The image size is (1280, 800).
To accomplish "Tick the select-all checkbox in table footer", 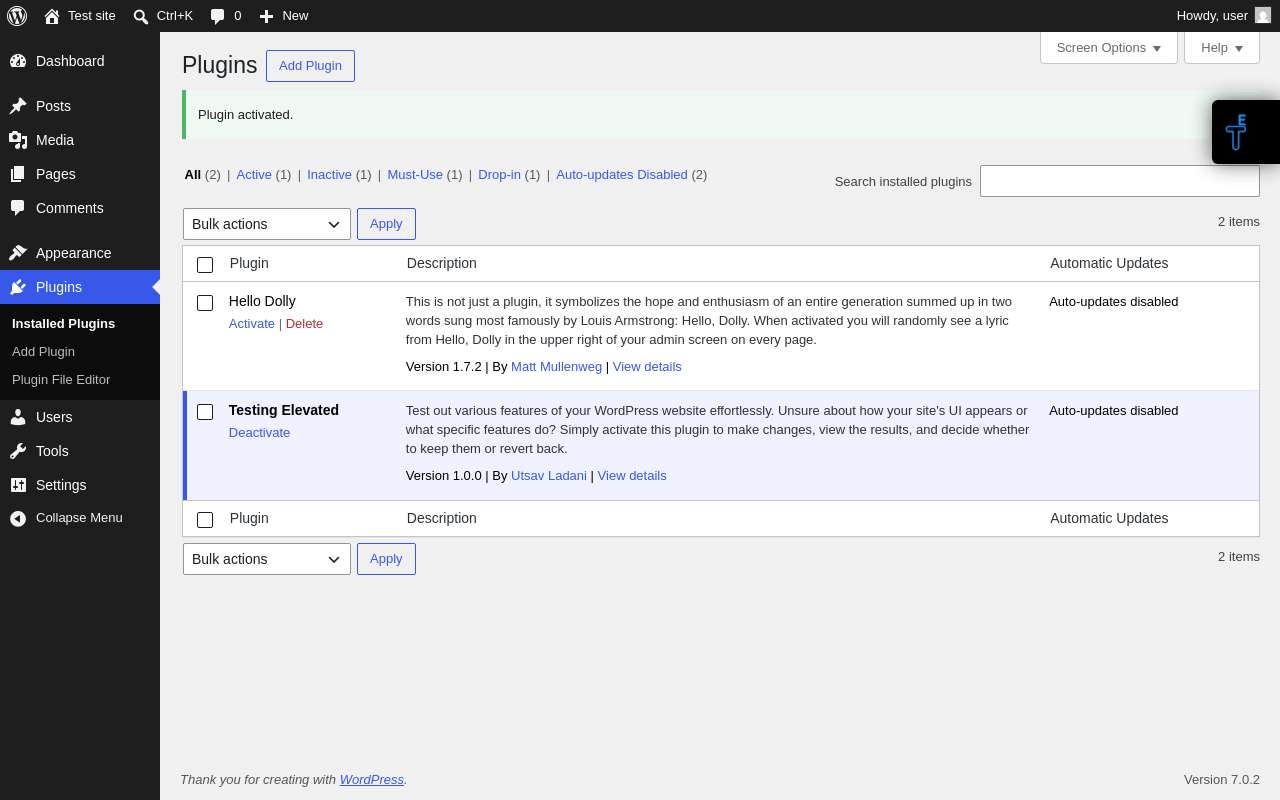I will [205, 520].
